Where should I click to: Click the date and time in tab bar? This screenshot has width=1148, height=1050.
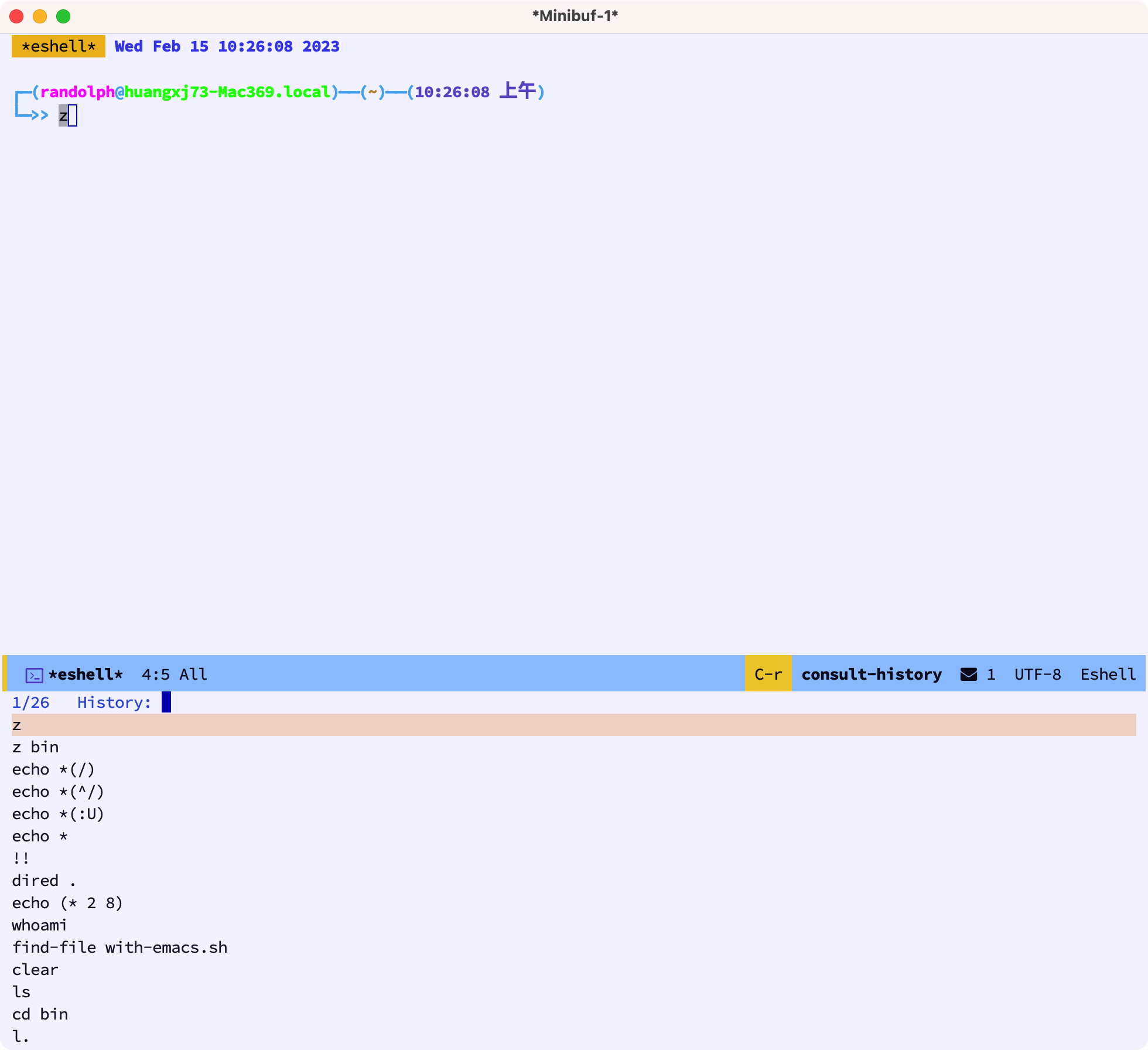click(x=227, y=46)
